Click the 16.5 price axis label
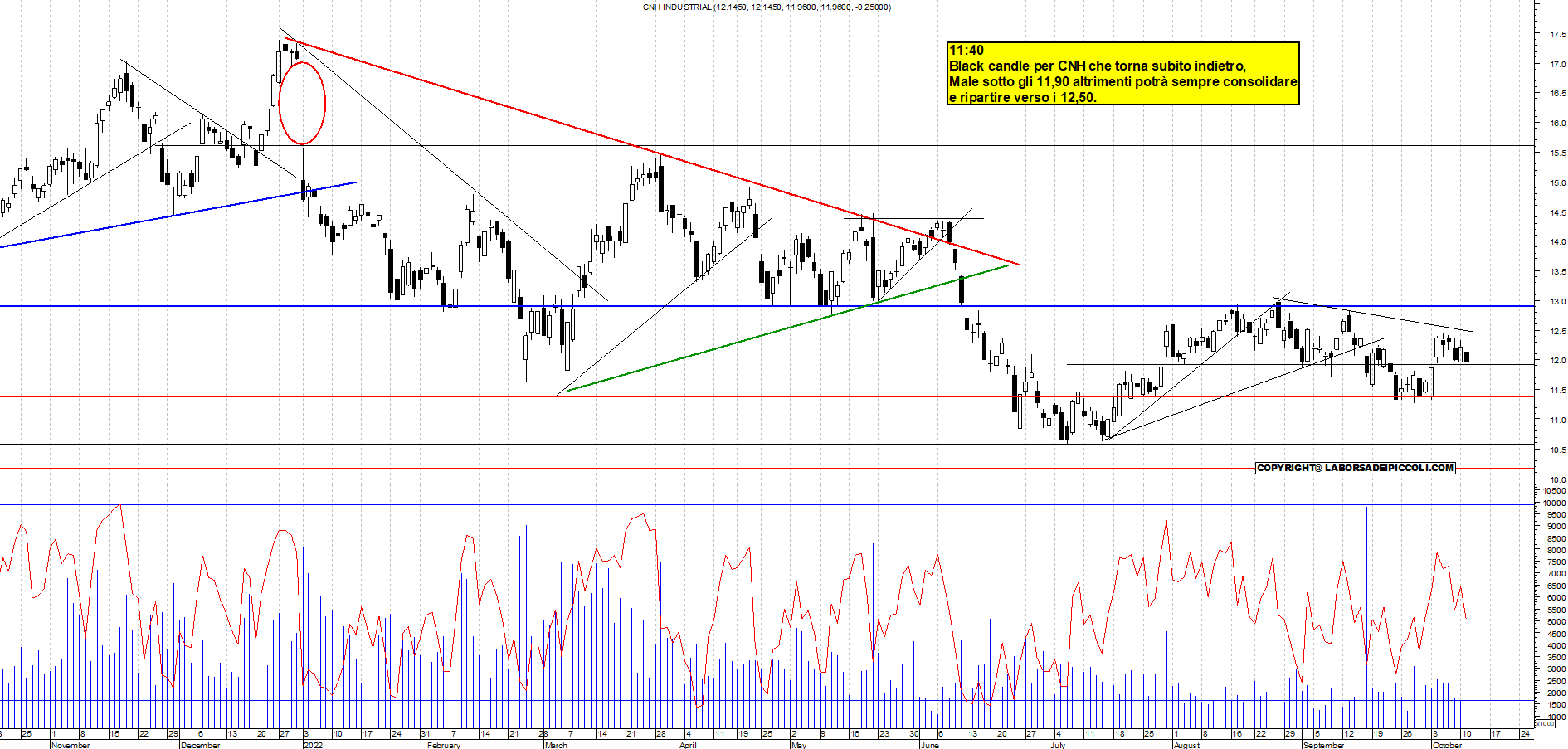This screenshot has width=1568, height=749. 1557,94
